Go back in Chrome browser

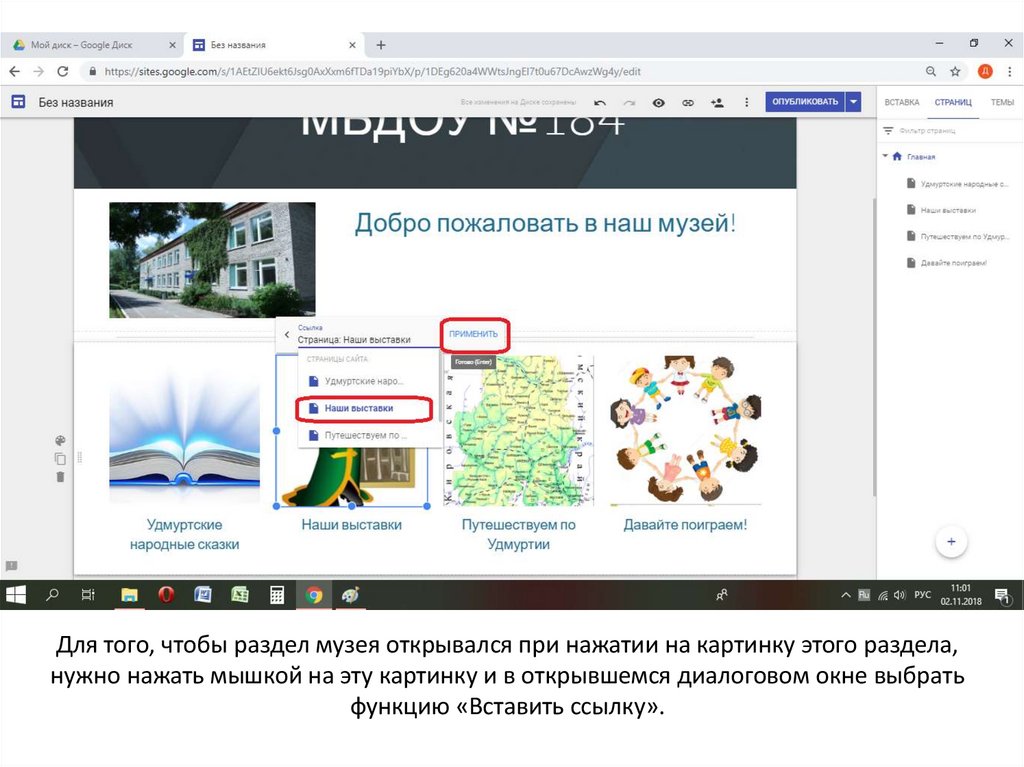(x=14, y=71)
